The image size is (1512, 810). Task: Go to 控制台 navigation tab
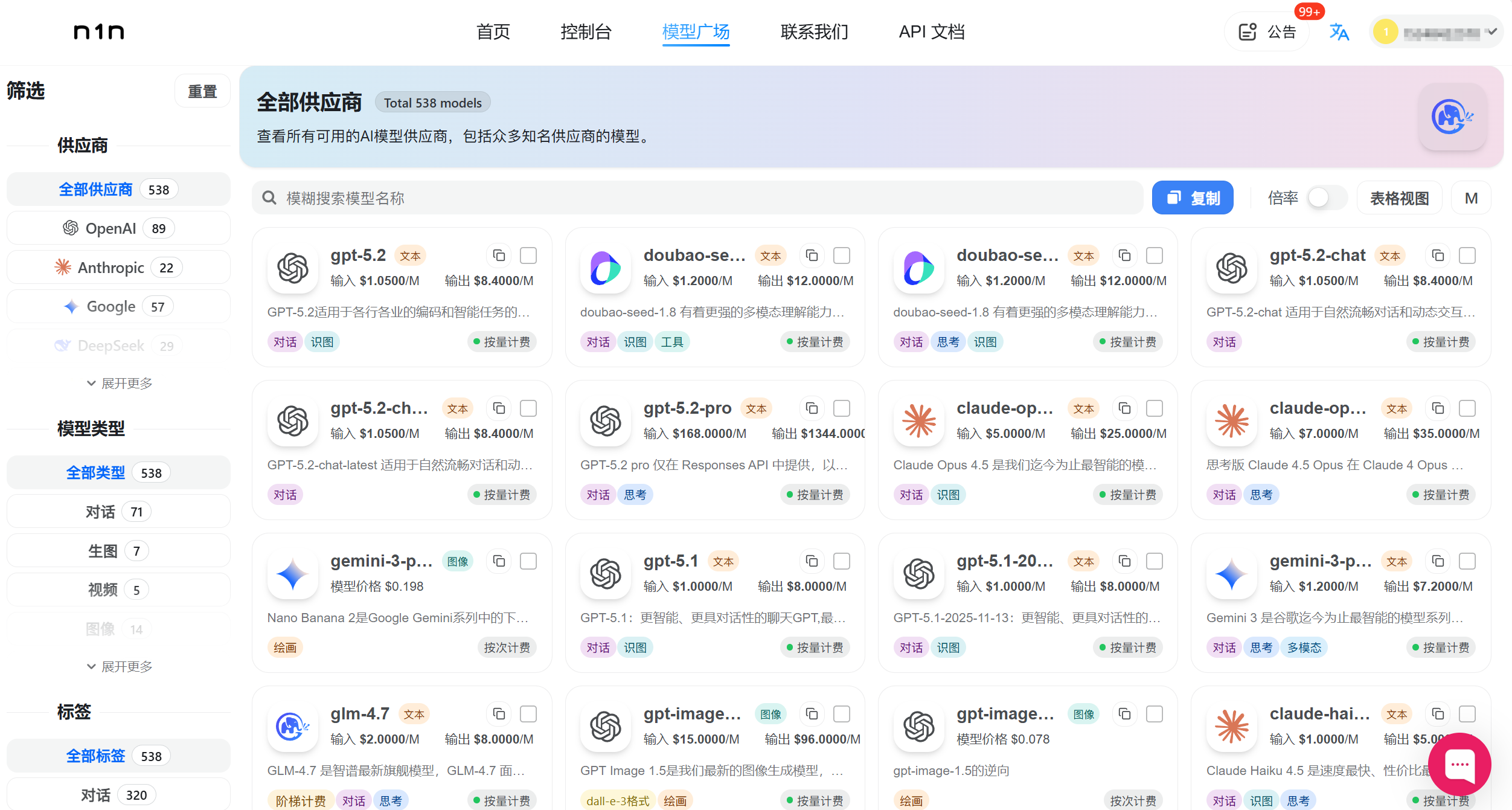pyautogui.click(x=585, y=31)
